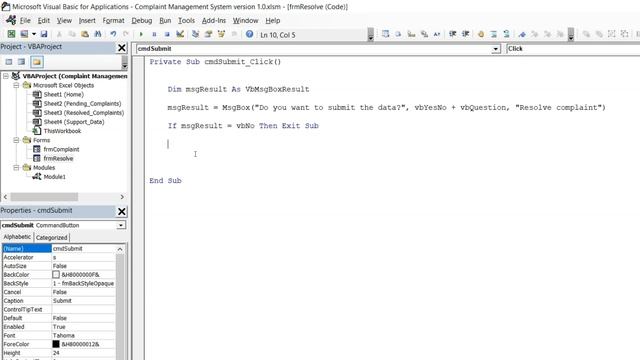The image size is (640, 360).
Task: Open the Edit menu
Action: pyautogui.click(x=43, y=20)
